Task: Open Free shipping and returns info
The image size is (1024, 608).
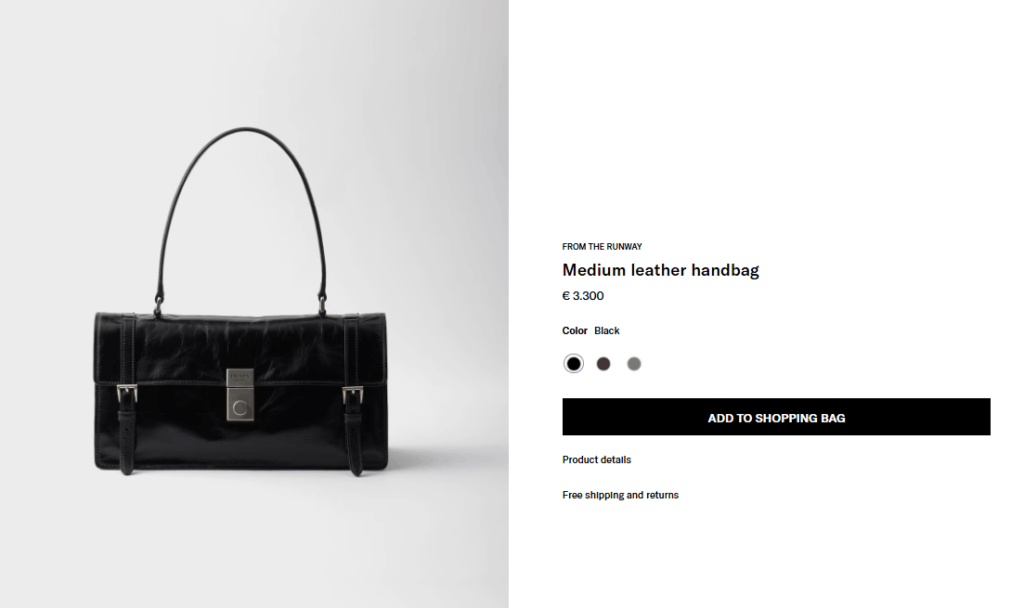Action: pyautogui.click(x=620, y=495)
